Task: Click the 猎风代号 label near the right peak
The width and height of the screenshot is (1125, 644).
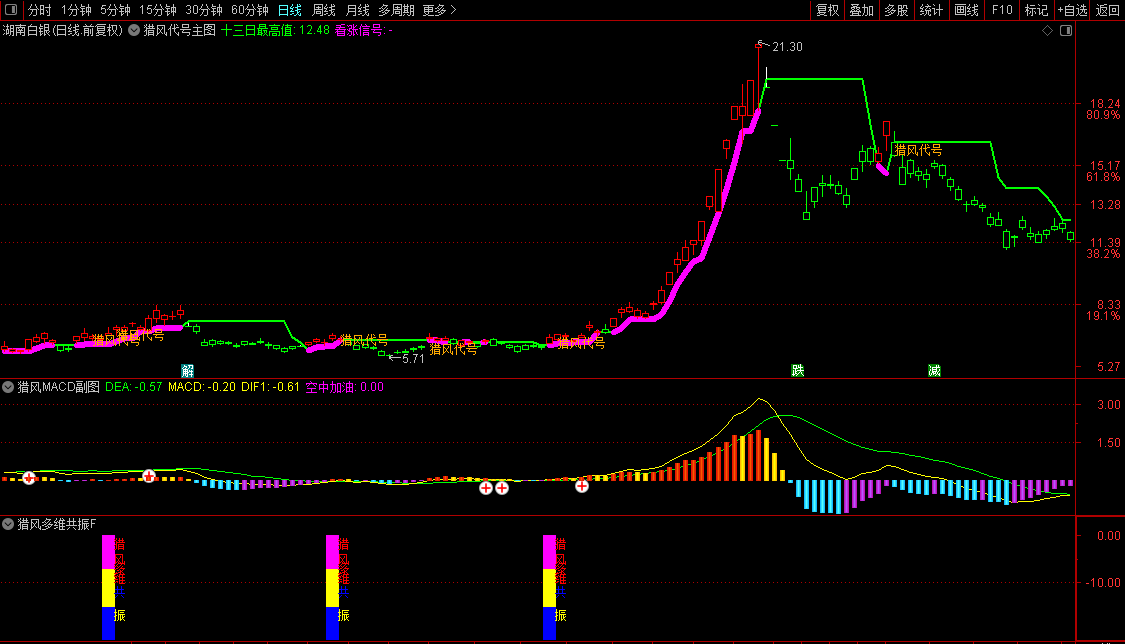Action: (x=918, y=150)
